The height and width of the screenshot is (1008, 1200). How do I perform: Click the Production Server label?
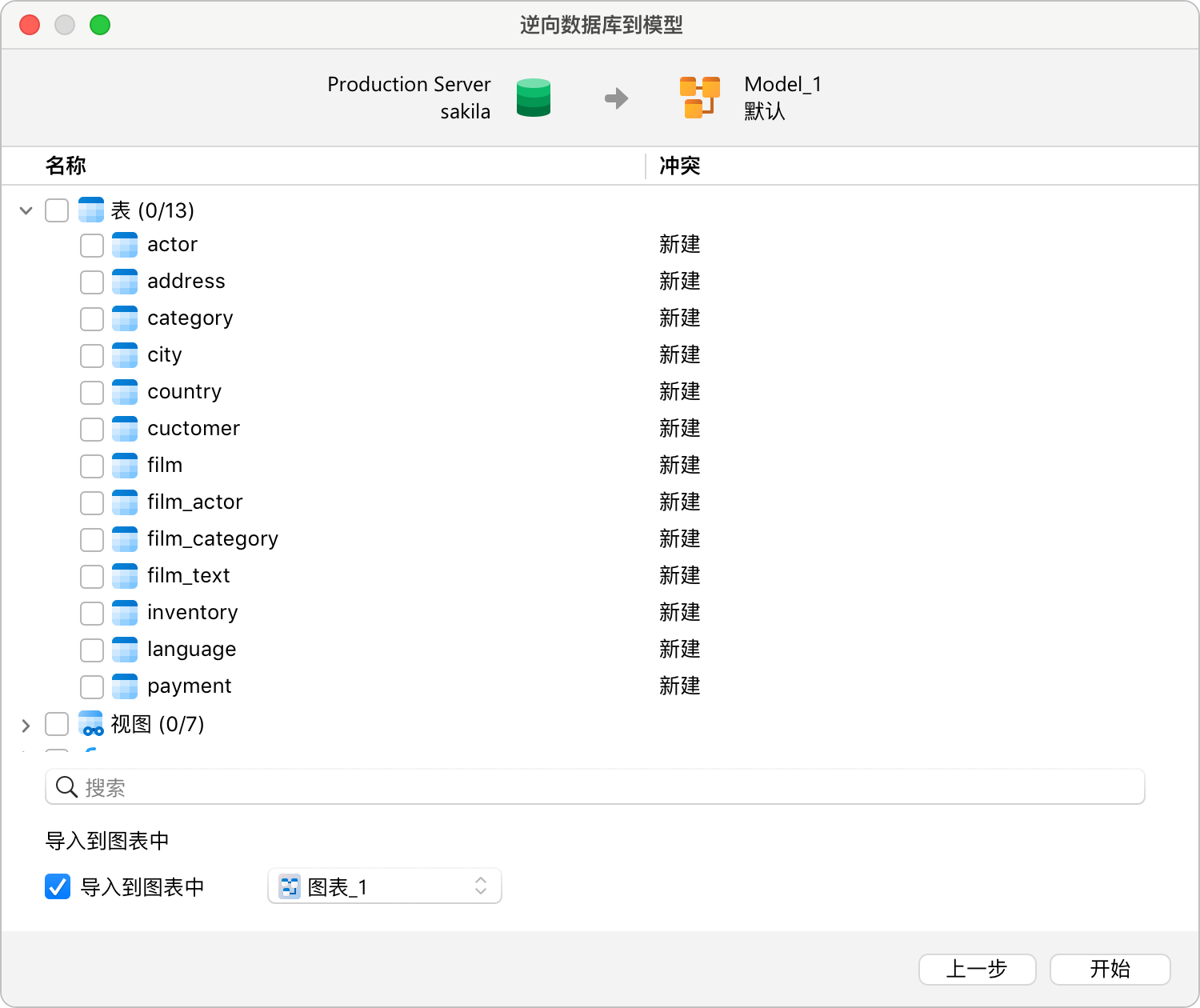[x=409, y=84]
